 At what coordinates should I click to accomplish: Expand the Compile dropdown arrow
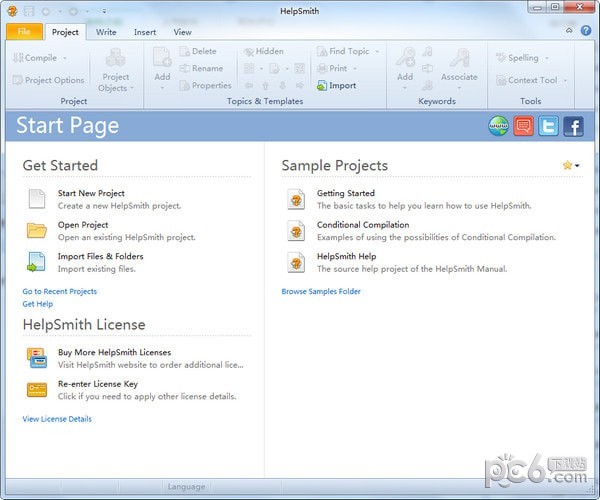coord(65,58)
